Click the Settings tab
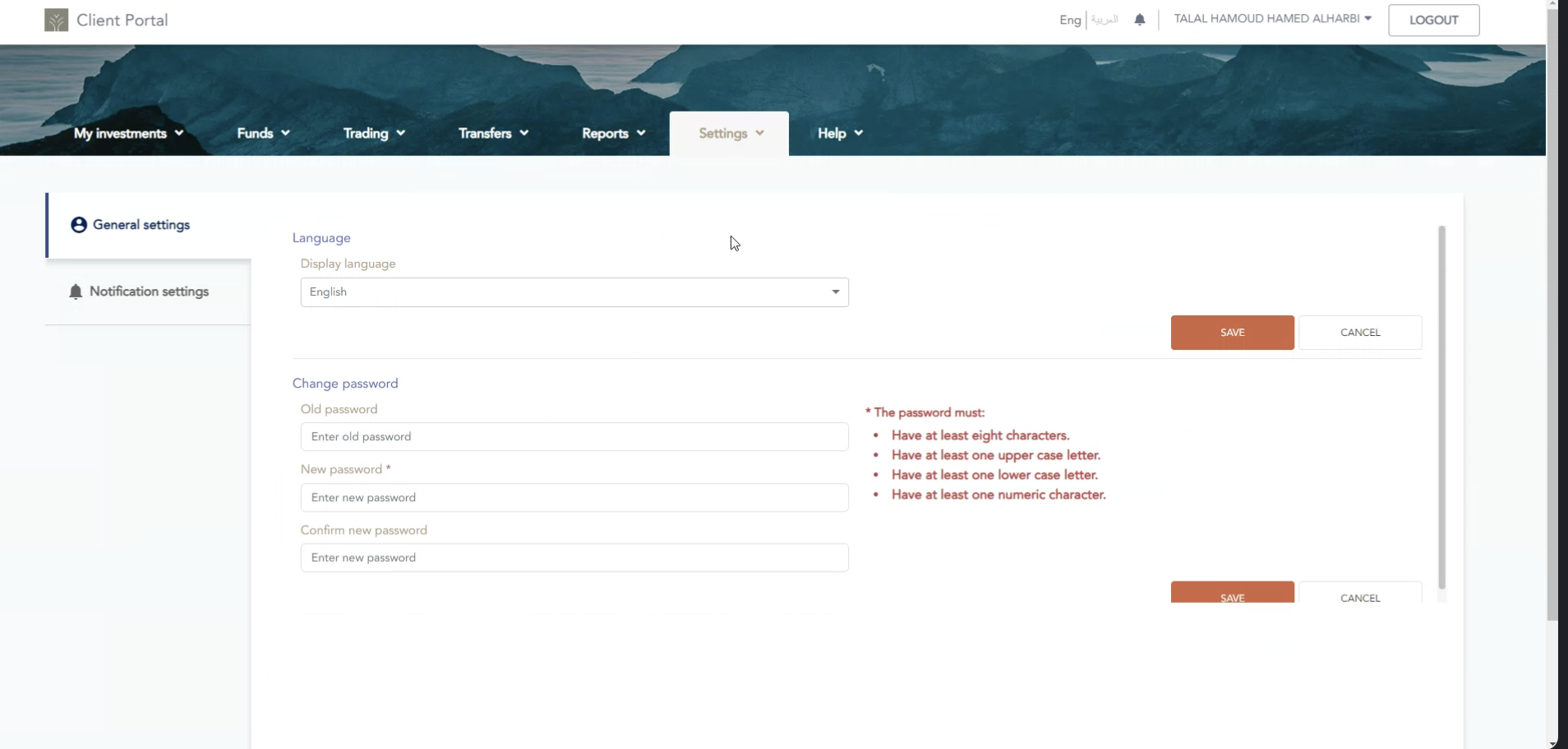This screenshot has height=749, width=1568. [730, 133]
